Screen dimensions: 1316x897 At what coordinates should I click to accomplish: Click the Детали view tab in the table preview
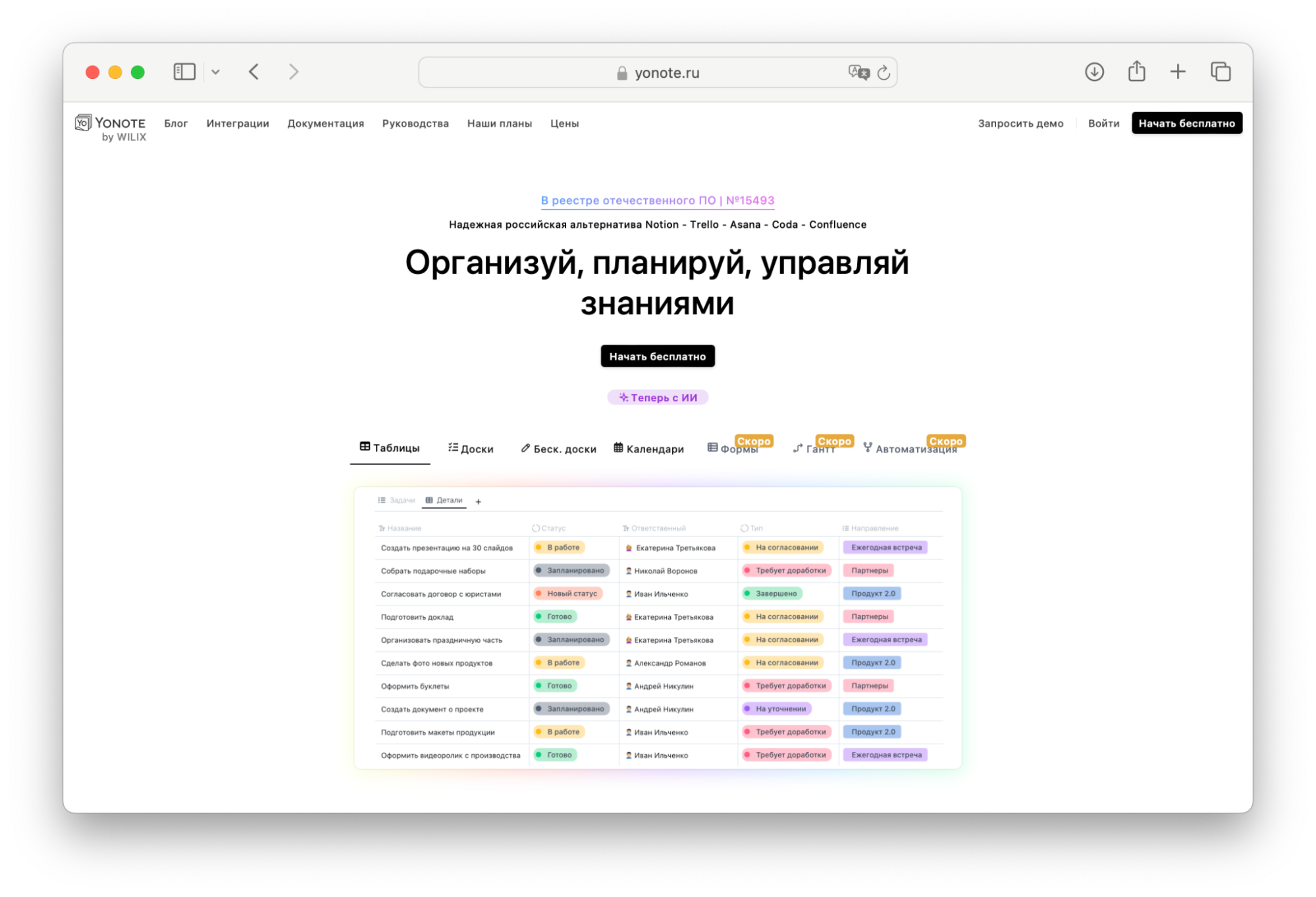pos(444,501)
